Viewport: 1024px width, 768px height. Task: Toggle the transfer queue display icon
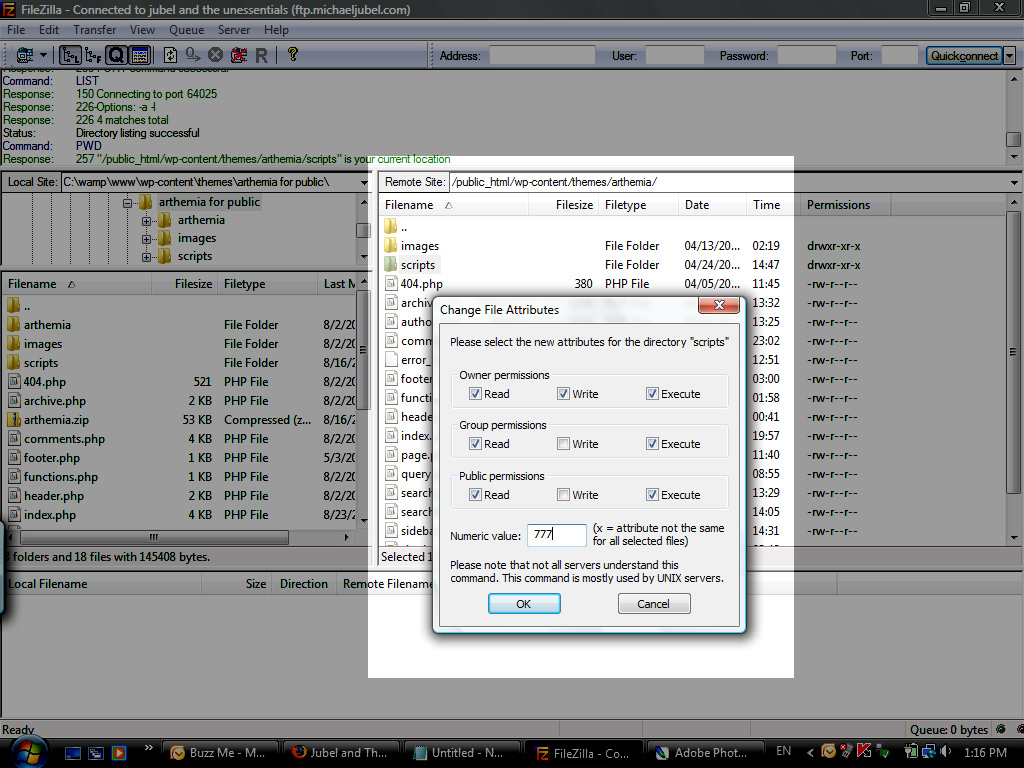(x=116, y=55)
